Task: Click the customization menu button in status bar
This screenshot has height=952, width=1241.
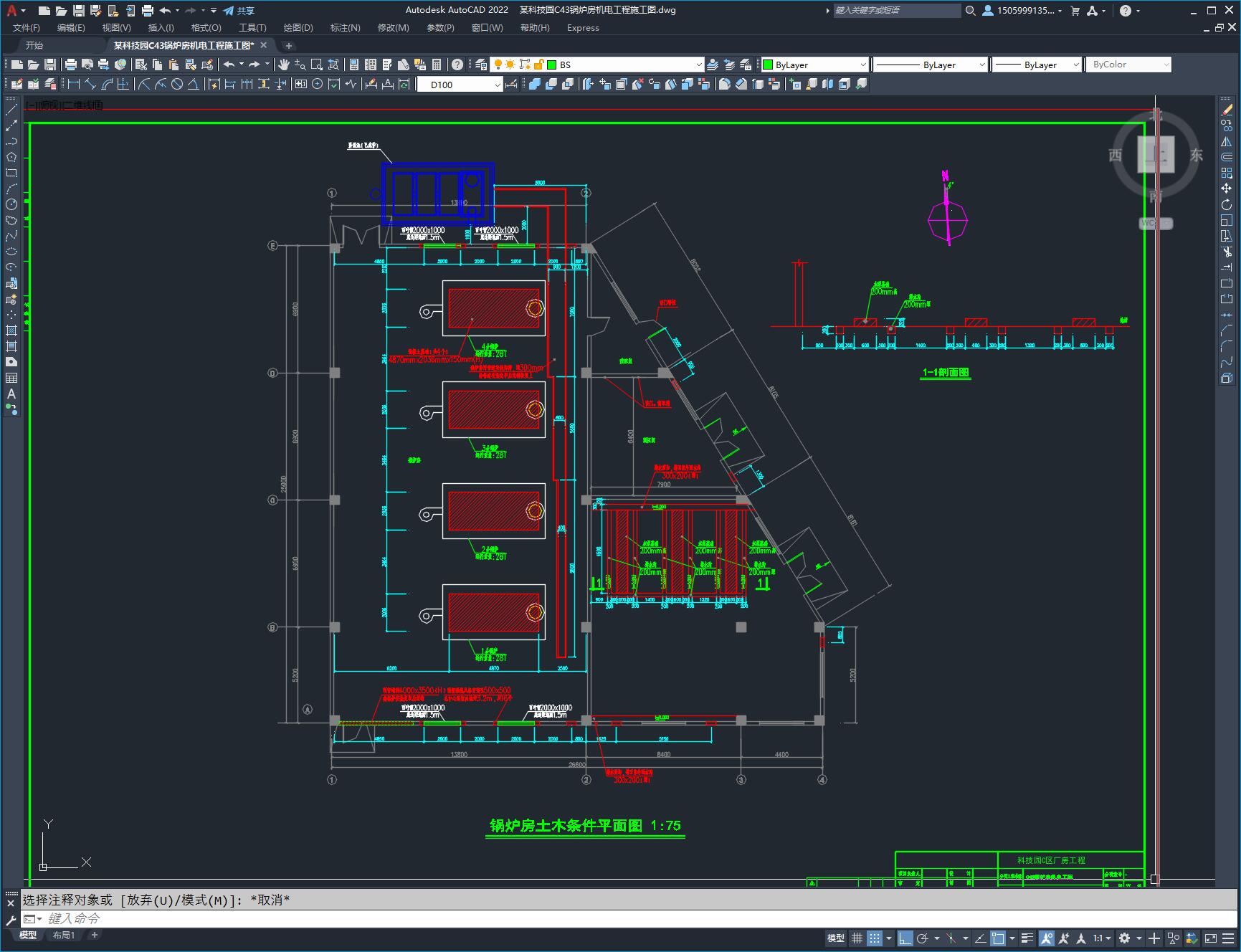Action: point(1229,938)
